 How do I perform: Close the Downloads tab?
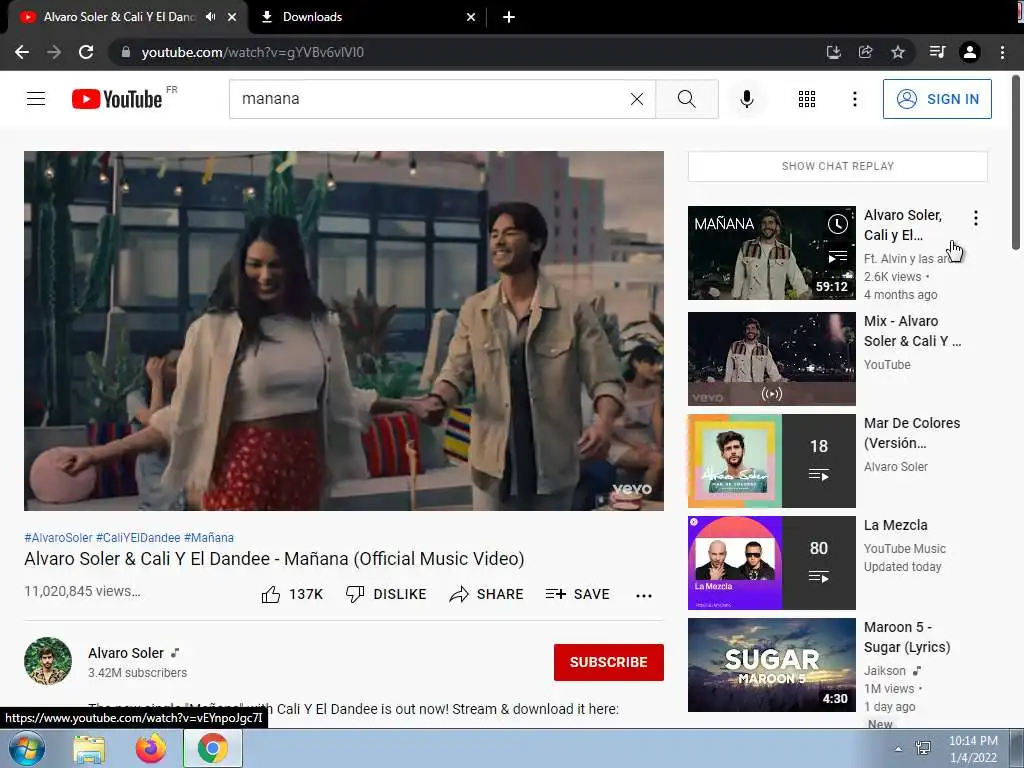pyautogui.click(x=471, y=17)
